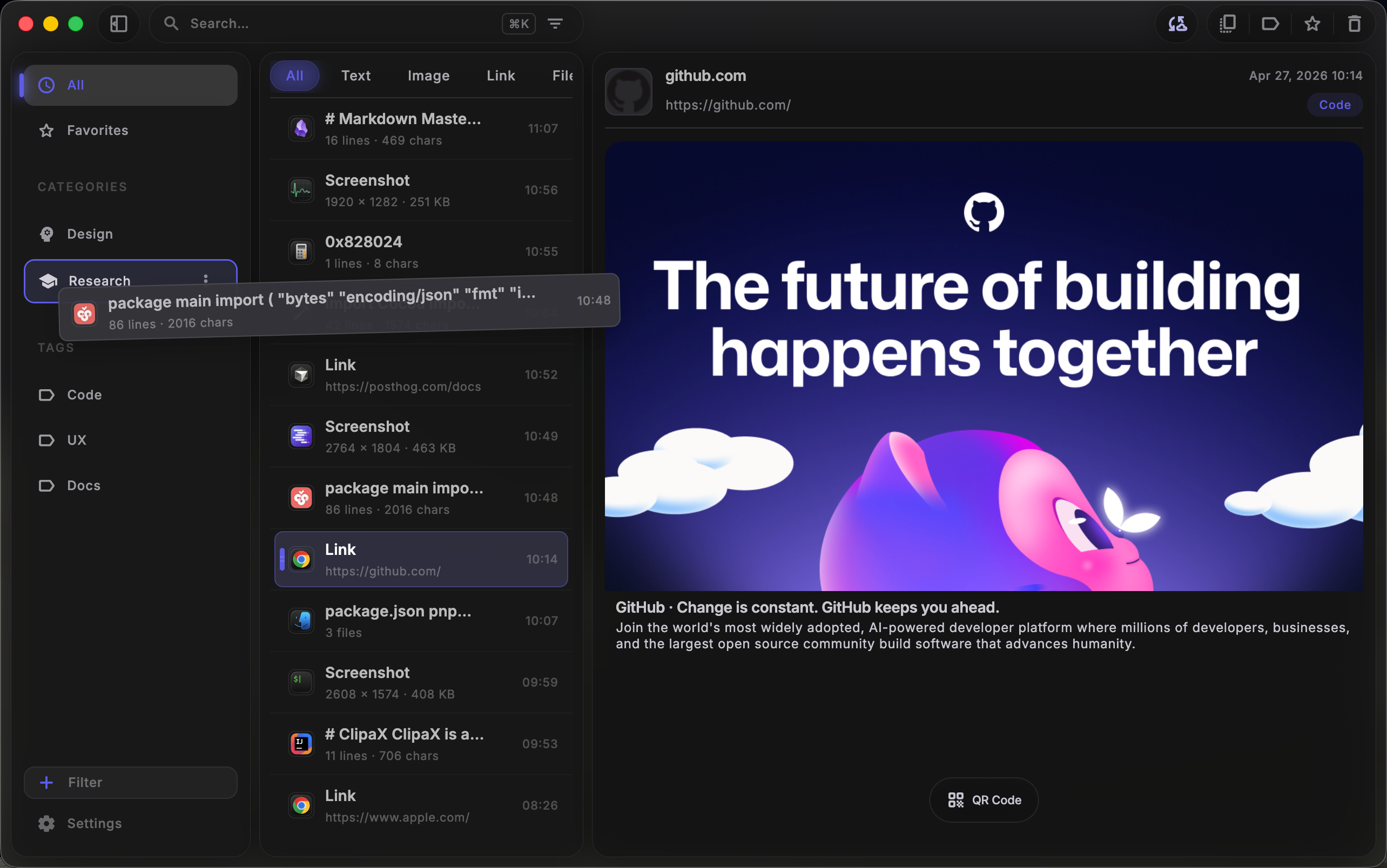Switch to the Image filter tab
This screenshot has width=1387, height=868.
pos(428,76)
